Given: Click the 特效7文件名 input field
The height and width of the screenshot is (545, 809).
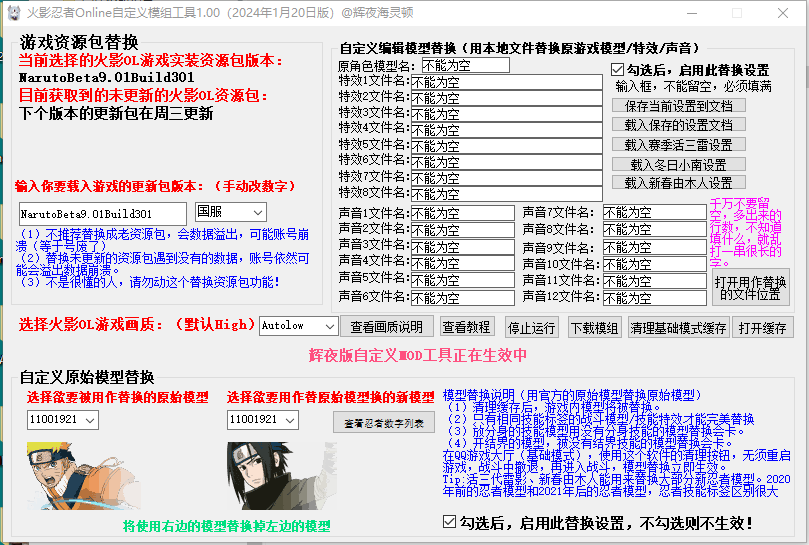Looking at the screenshot, I should pos(507,178).
